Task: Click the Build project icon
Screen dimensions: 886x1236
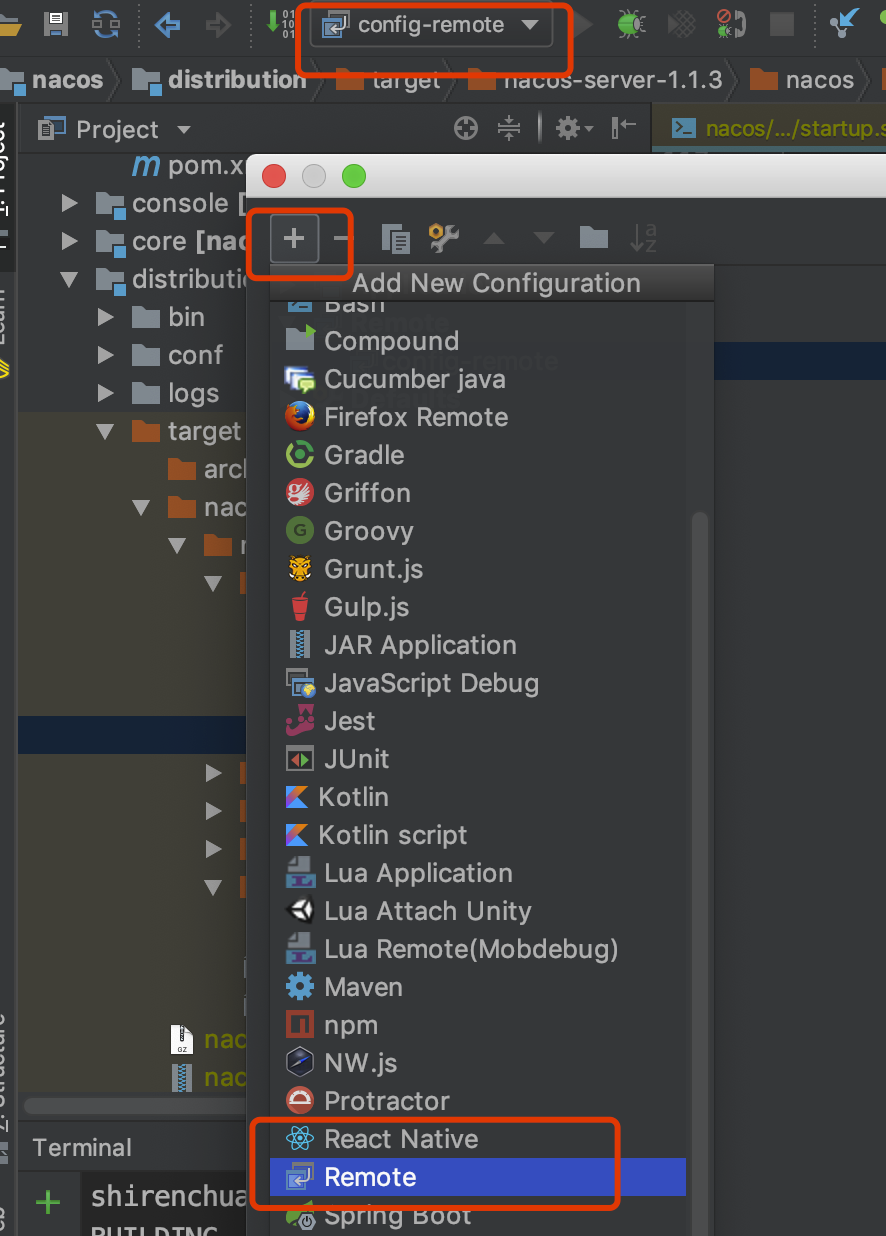Action: point(279,22)
